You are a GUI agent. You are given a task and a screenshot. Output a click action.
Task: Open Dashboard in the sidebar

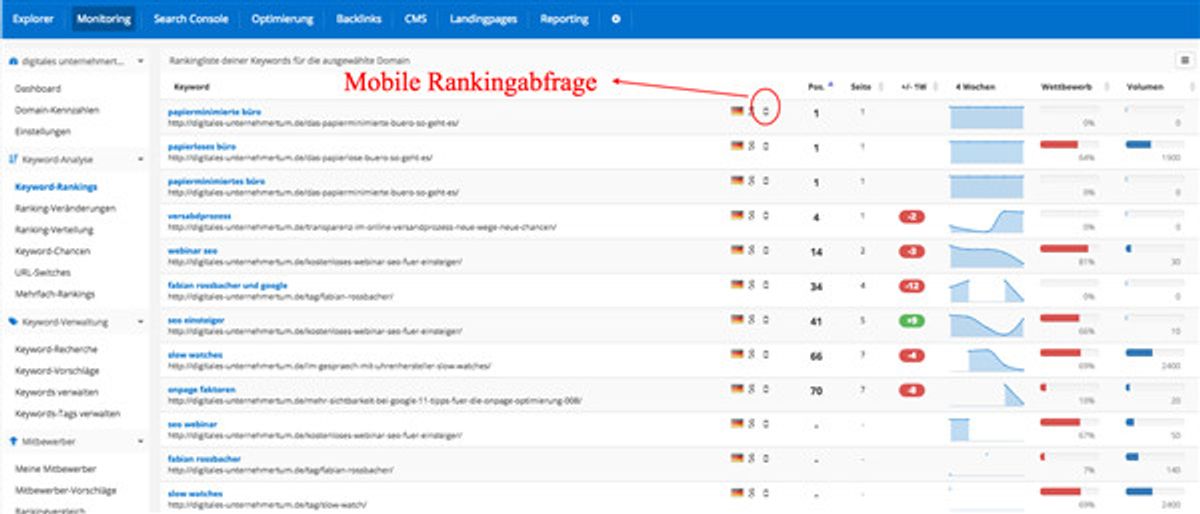pos(38,89)
